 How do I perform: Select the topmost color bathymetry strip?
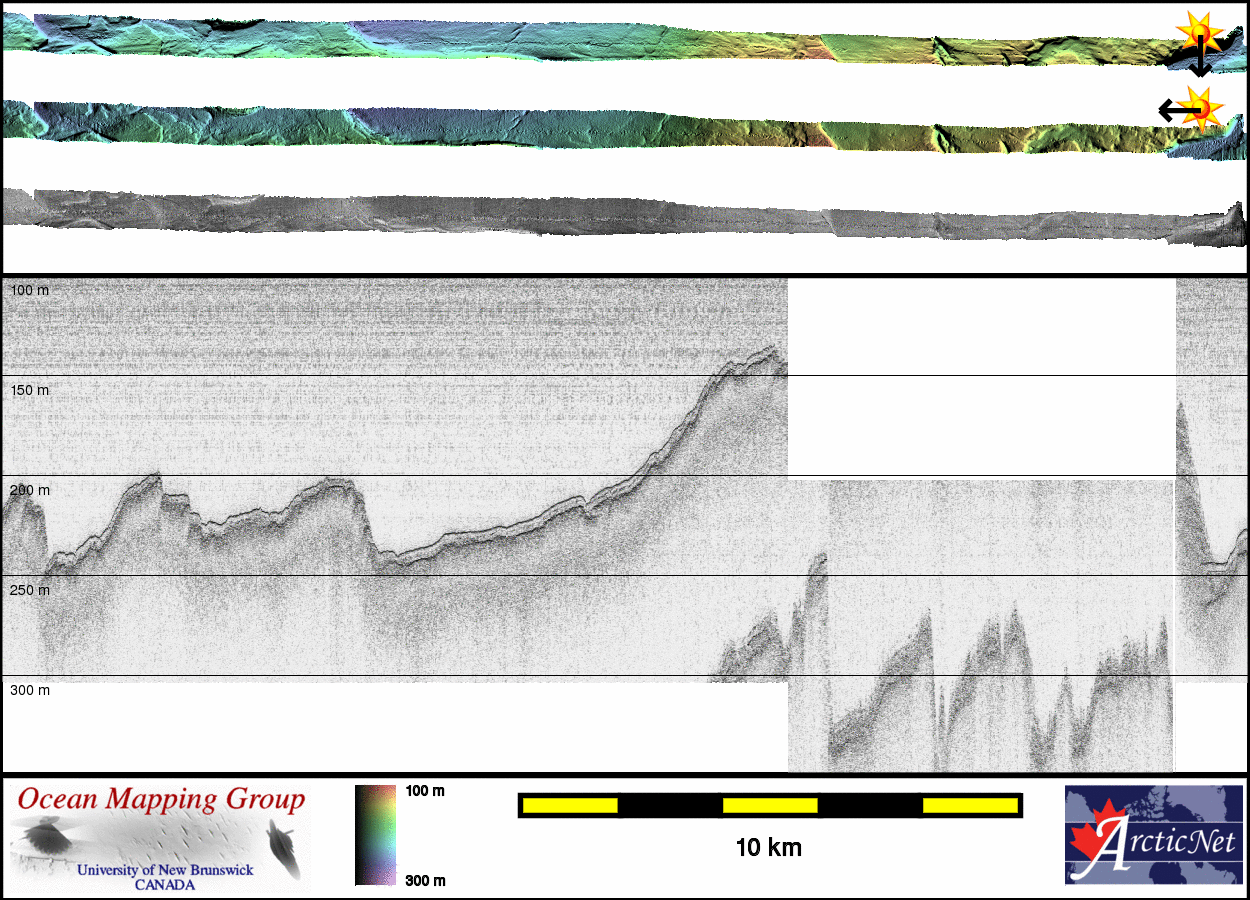click(600, 40)
